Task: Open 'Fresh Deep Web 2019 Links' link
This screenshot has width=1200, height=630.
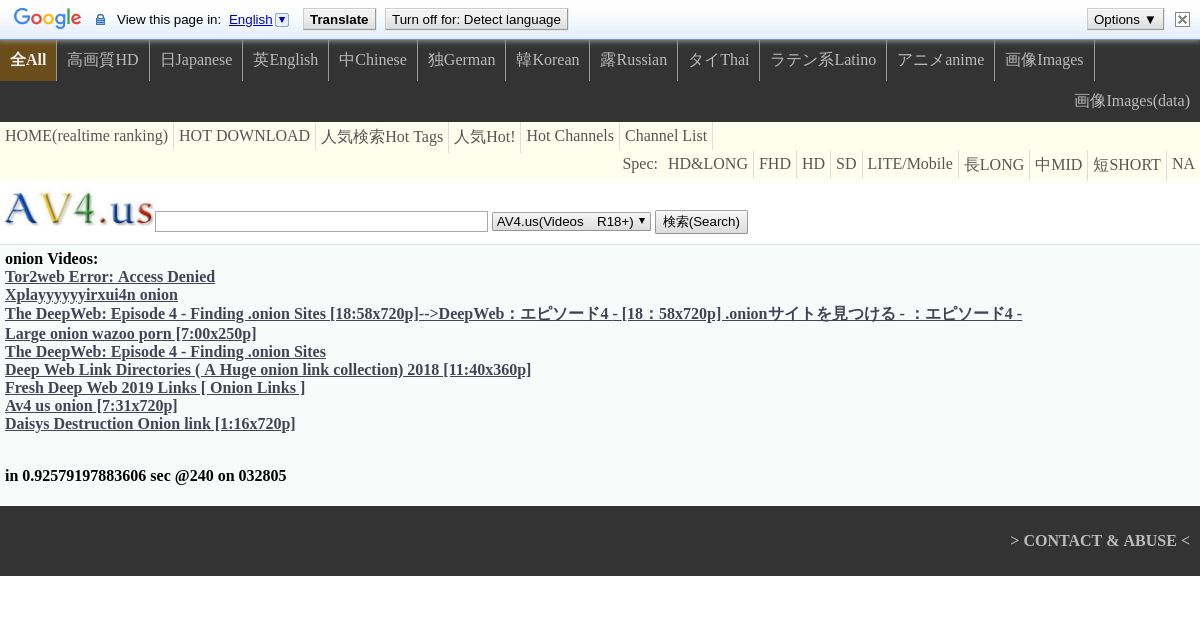Action: pyautogui.click(x=155, y=388)
